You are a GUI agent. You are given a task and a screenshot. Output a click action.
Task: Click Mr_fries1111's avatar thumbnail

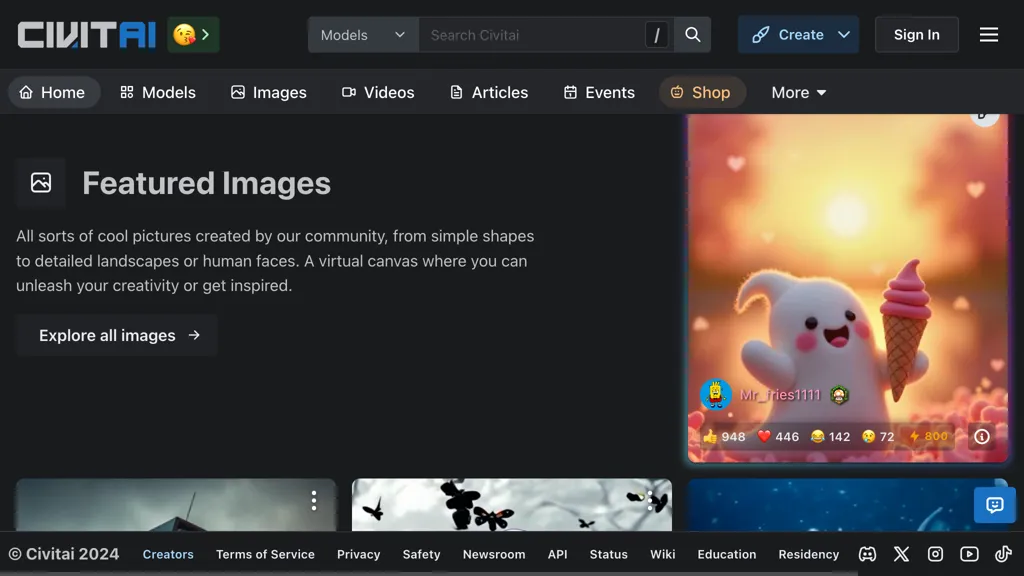coord(715,394)
